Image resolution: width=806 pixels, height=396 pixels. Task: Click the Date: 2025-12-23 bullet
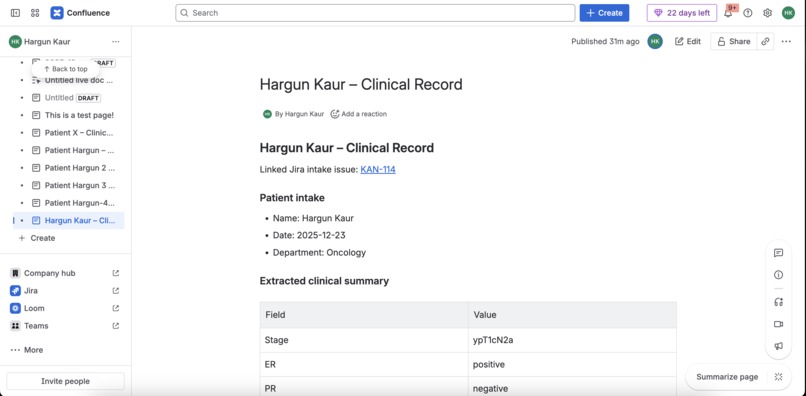point(309,236)
